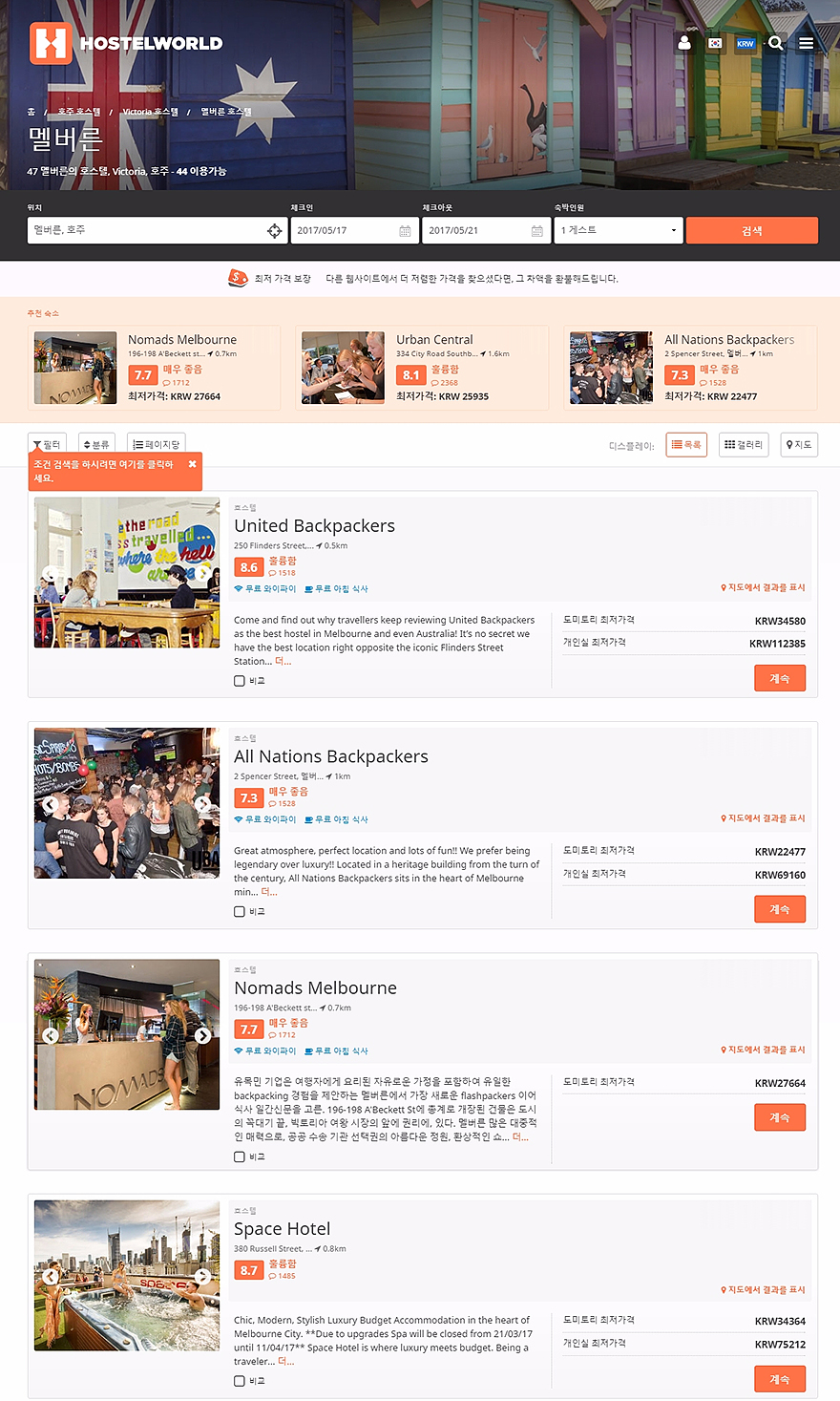Click the Korean flag language icon
840x1401 pixels.
tap(715, 43)
